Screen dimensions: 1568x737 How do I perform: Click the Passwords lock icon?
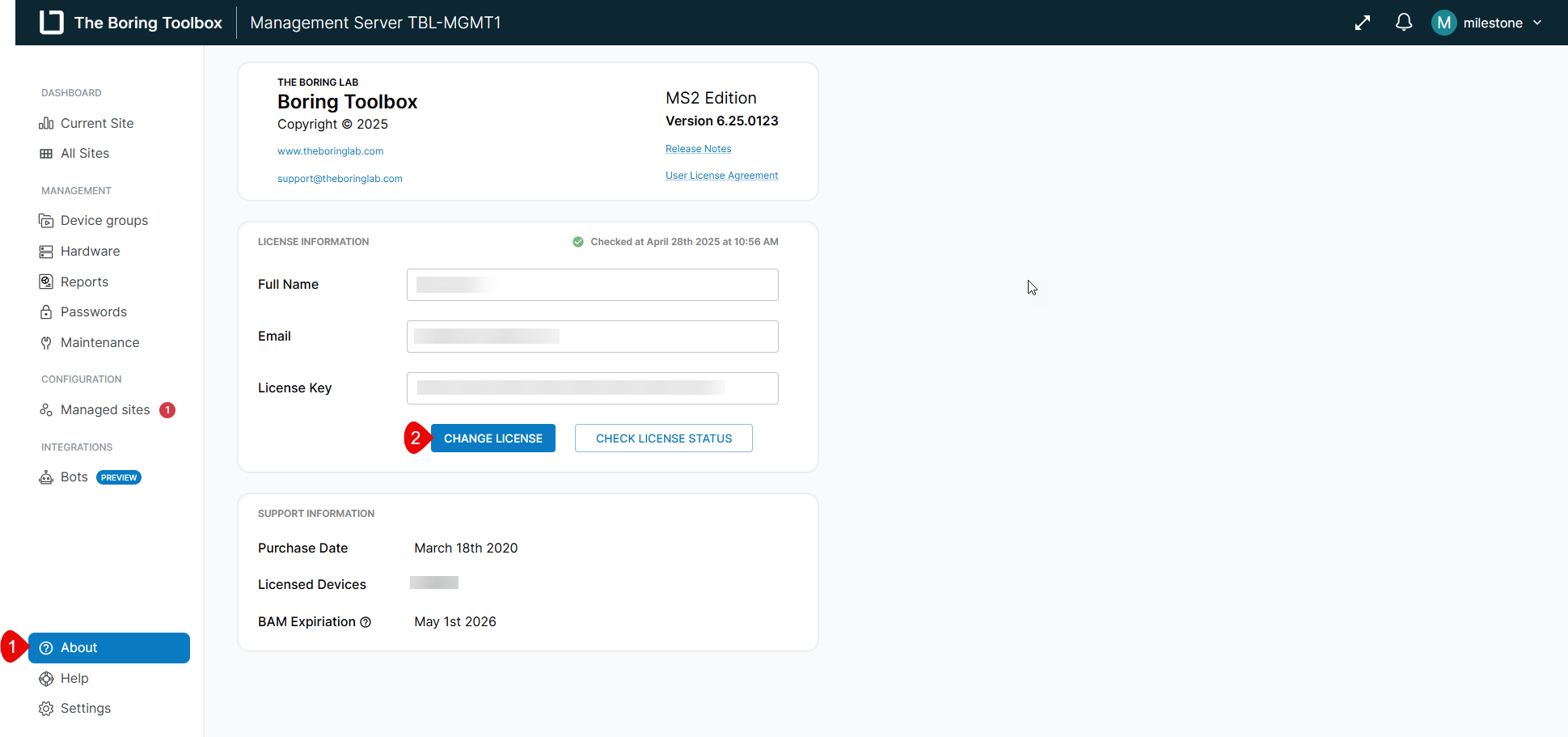pyautogui.click(x=46, y=312)
